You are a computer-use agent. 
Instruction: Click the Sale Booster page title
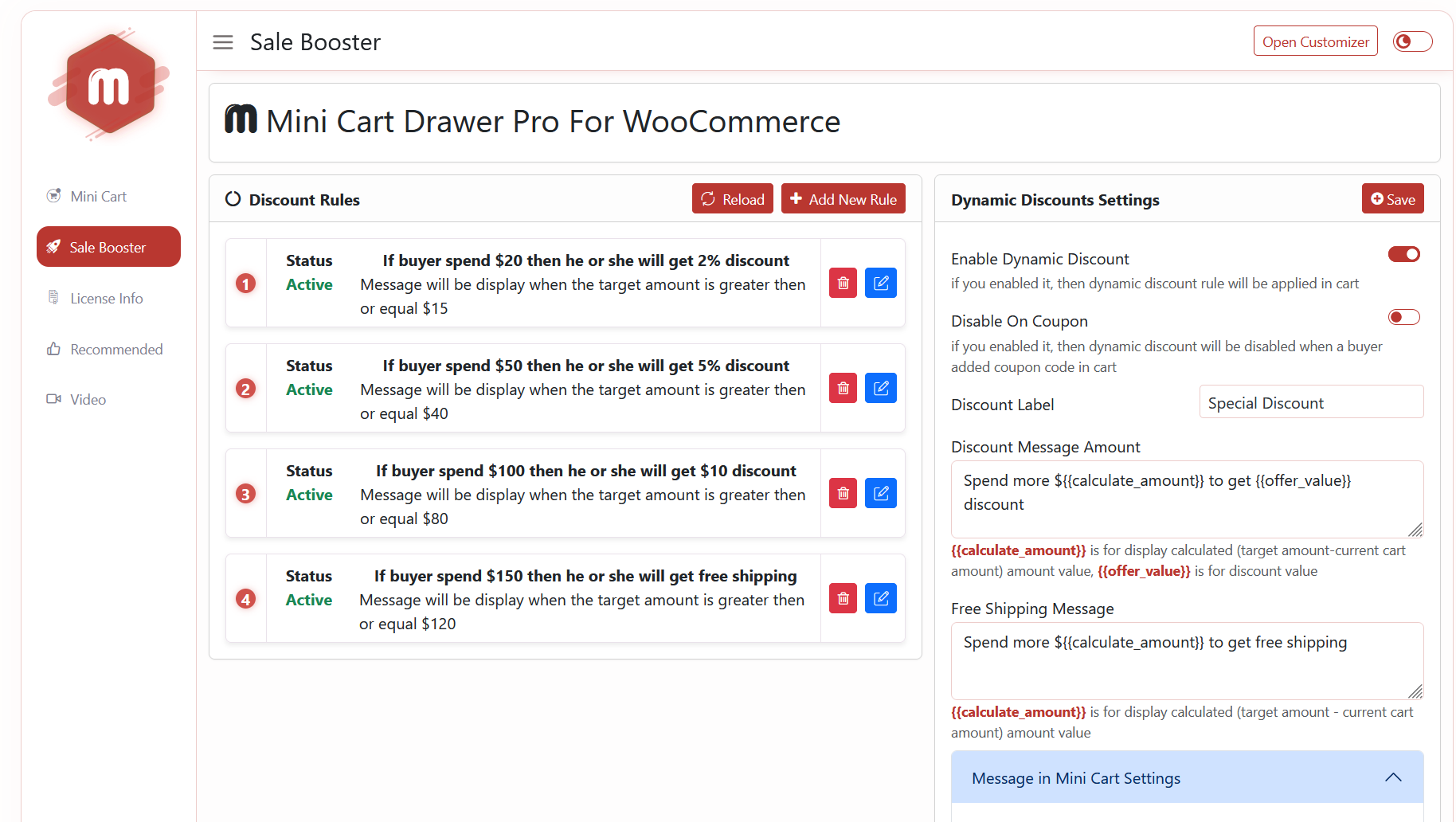[315, 42]
